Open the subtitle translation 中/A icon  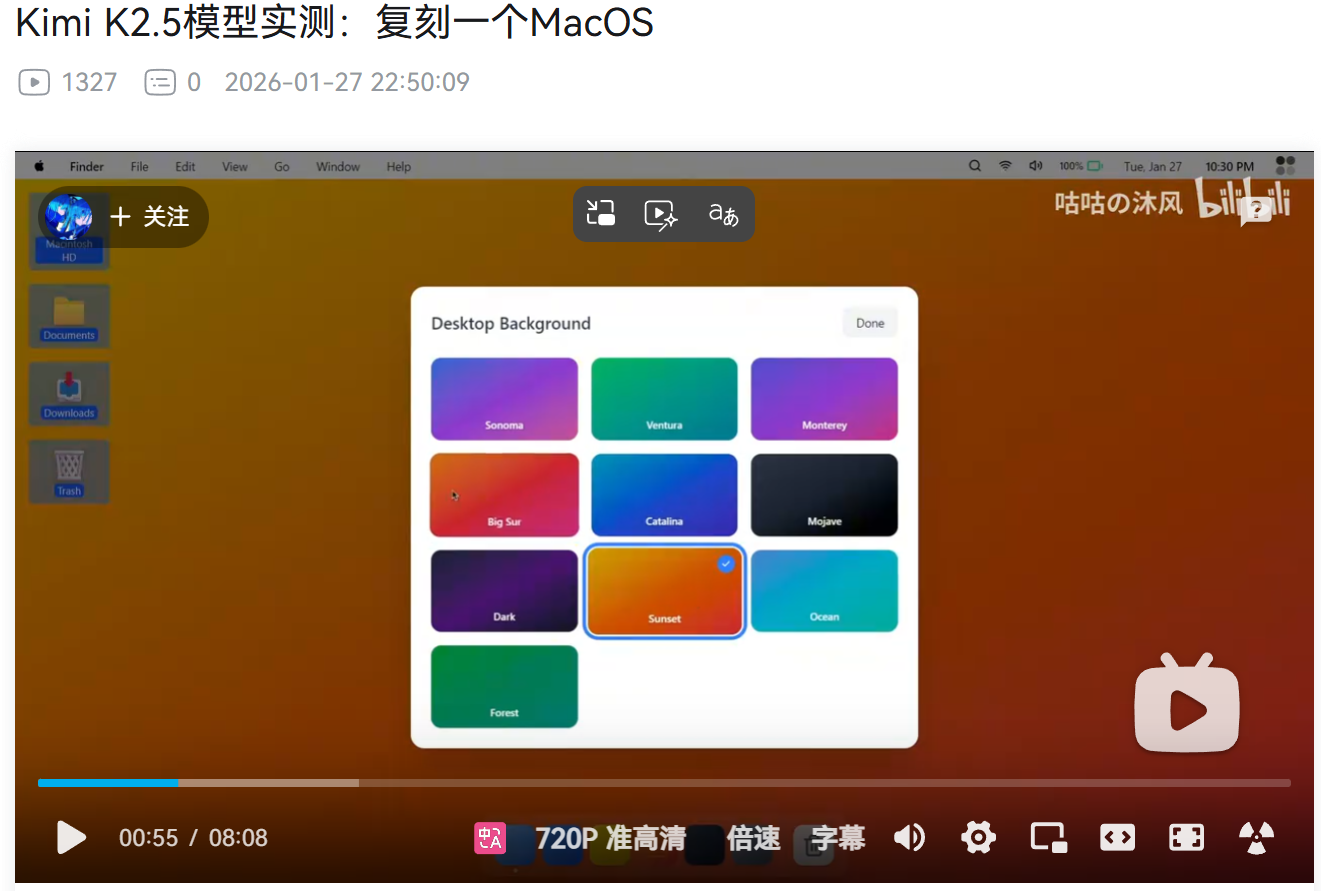[489, 838]
